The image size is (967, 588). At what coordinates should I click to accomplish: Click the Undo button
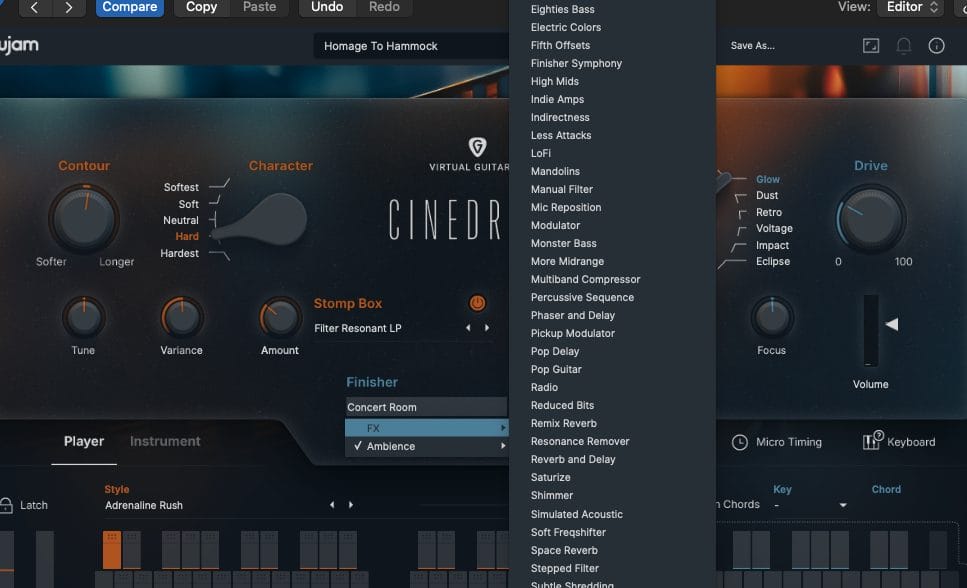click(x=326, y=7)
